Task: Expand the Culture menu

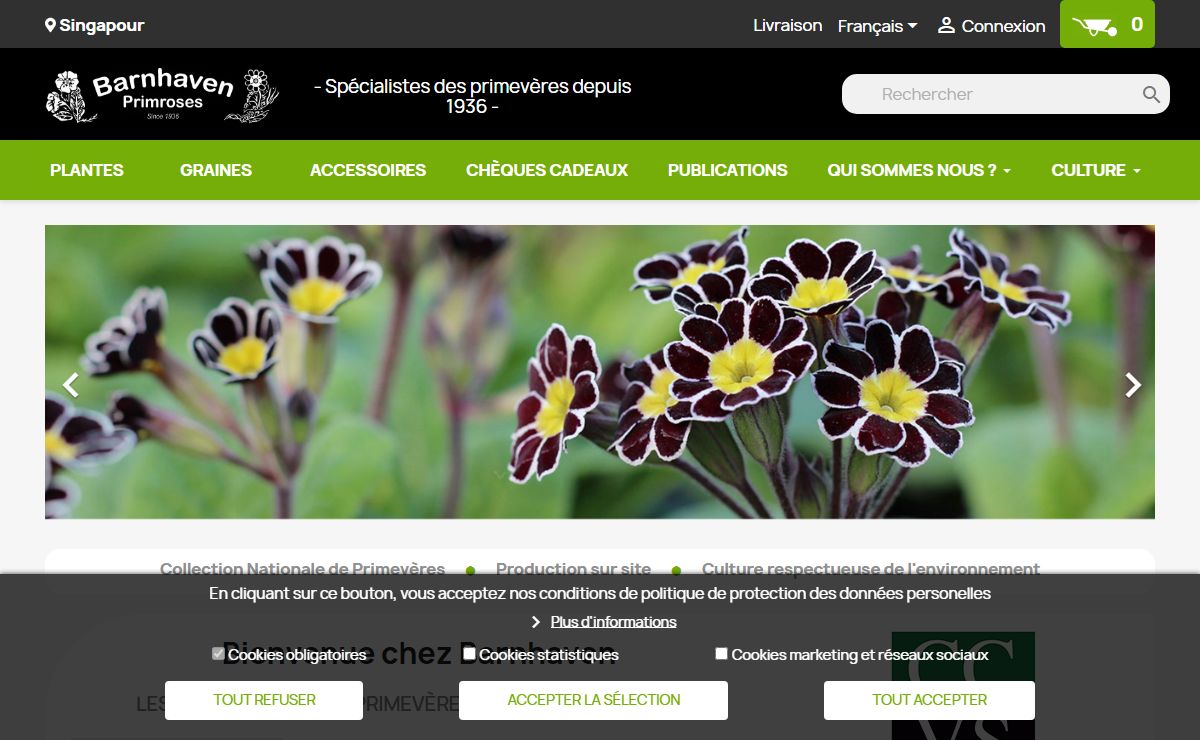Action: pyautogui.click(x=1096, y=170)
